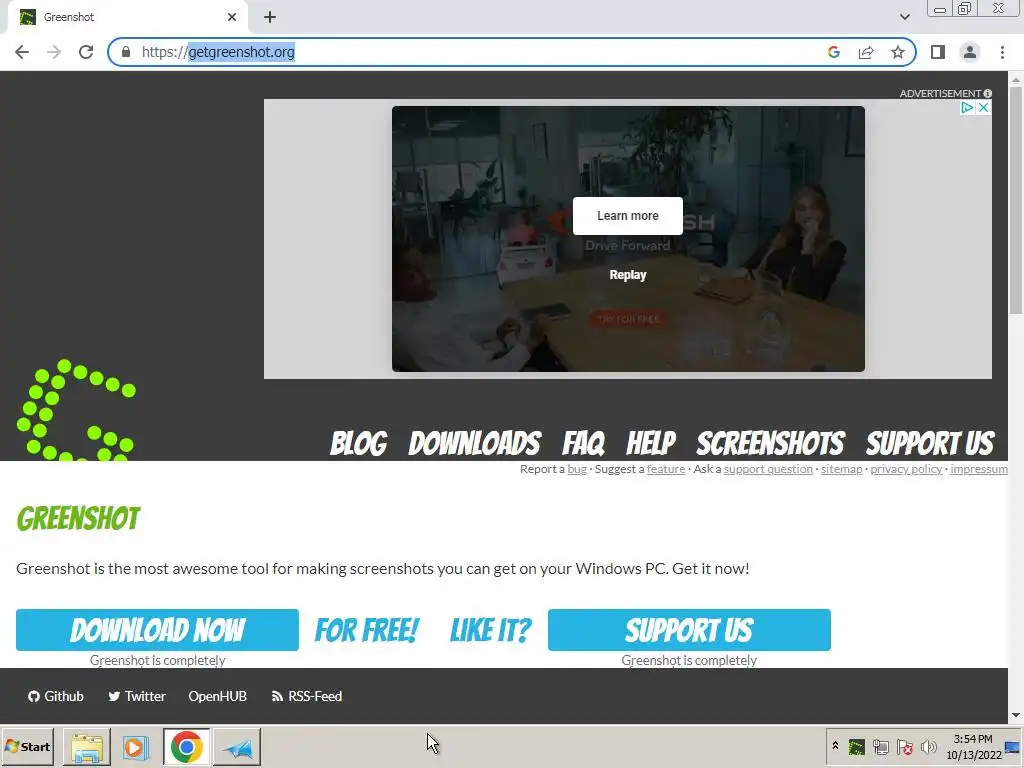Click the page scrollbar up arrow
Image resolution: width=1024 pixels, height=768 pixels.
point(1016,79)
